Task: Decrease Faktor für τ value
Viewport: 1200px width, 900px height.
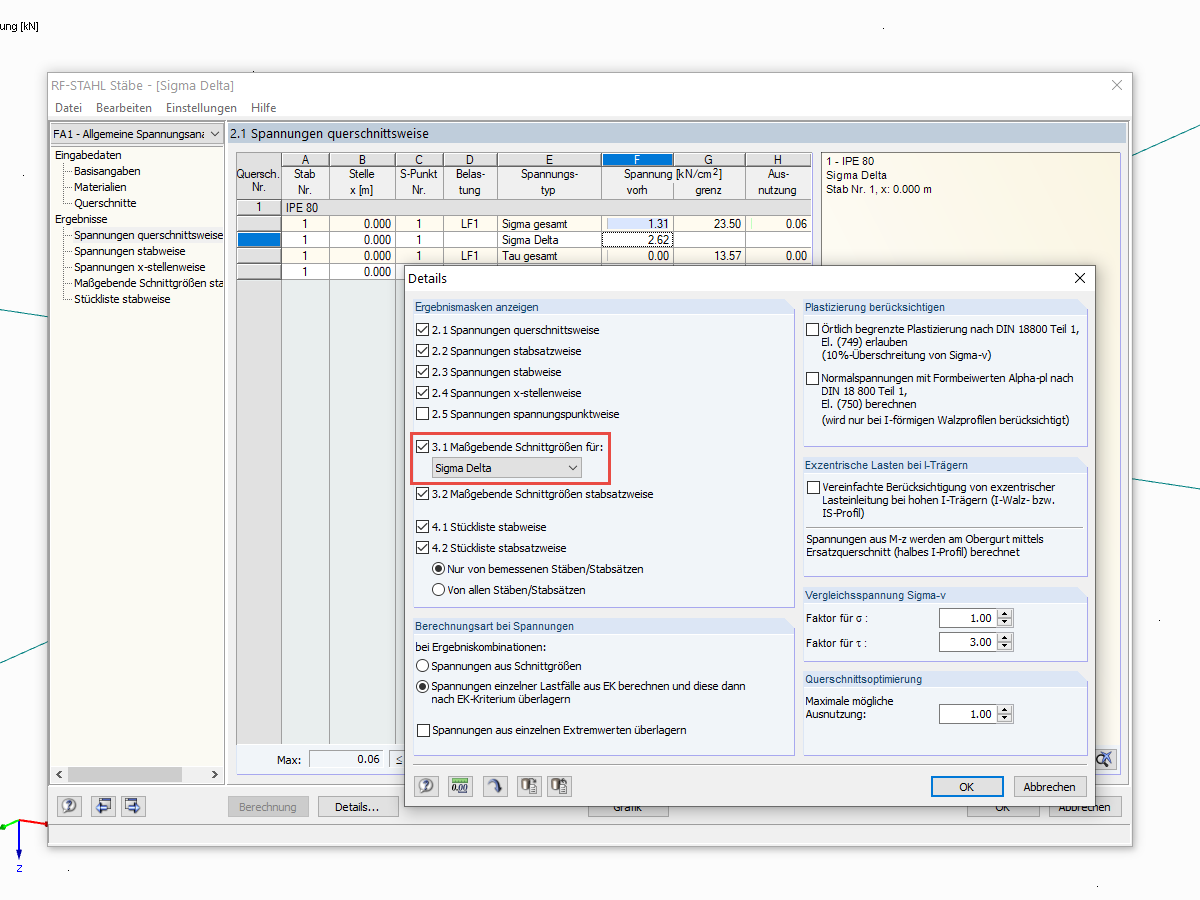Action: point(1005,647)
